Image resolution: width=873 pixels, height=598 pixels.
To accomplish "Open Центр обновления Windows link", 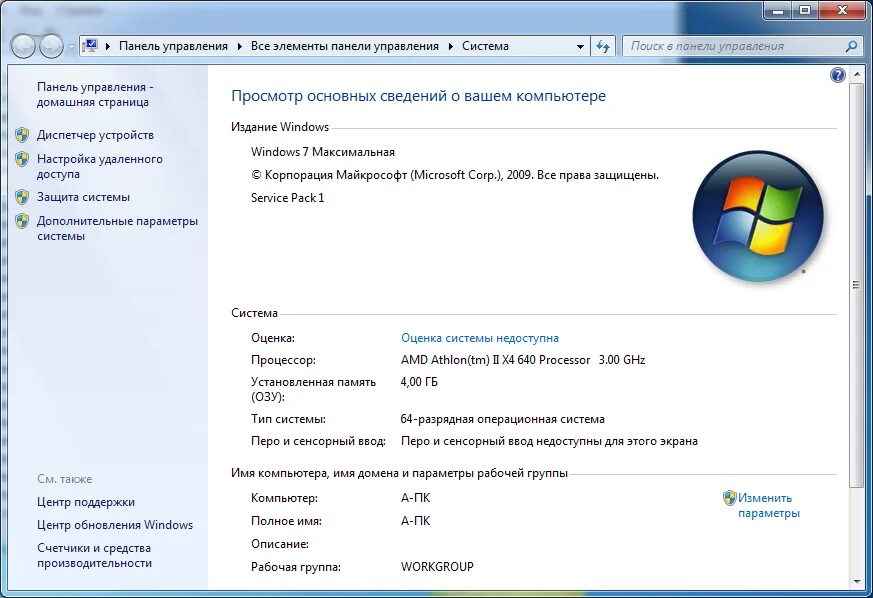I will (x=115, y=525).
